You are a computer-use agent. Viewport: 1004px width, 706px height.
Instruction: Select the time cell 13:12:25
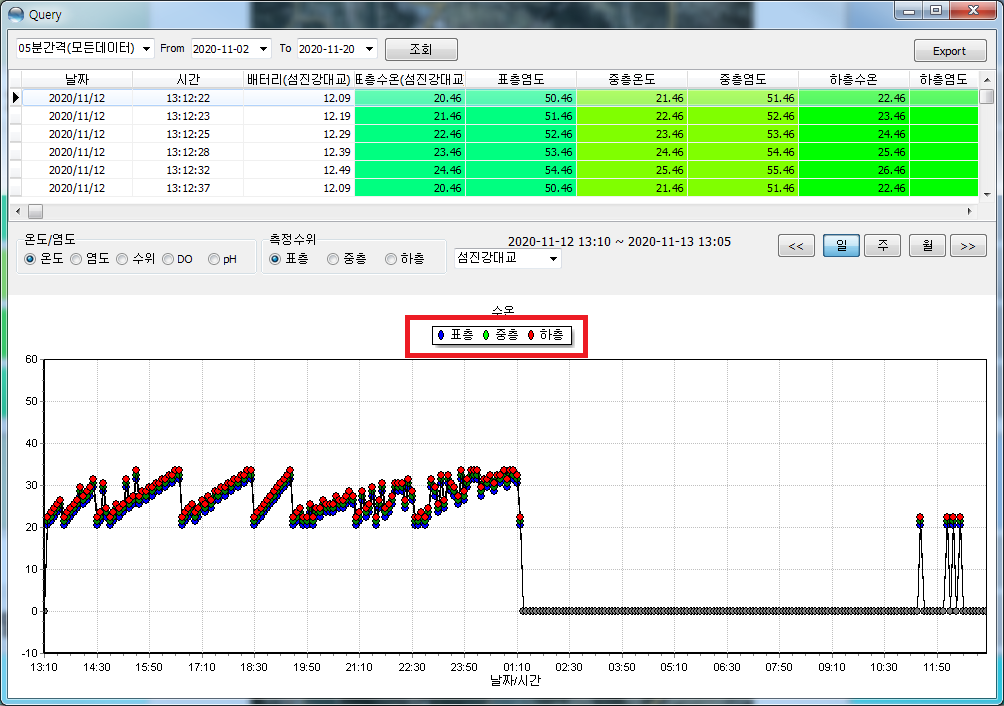[x=188, y=134]
